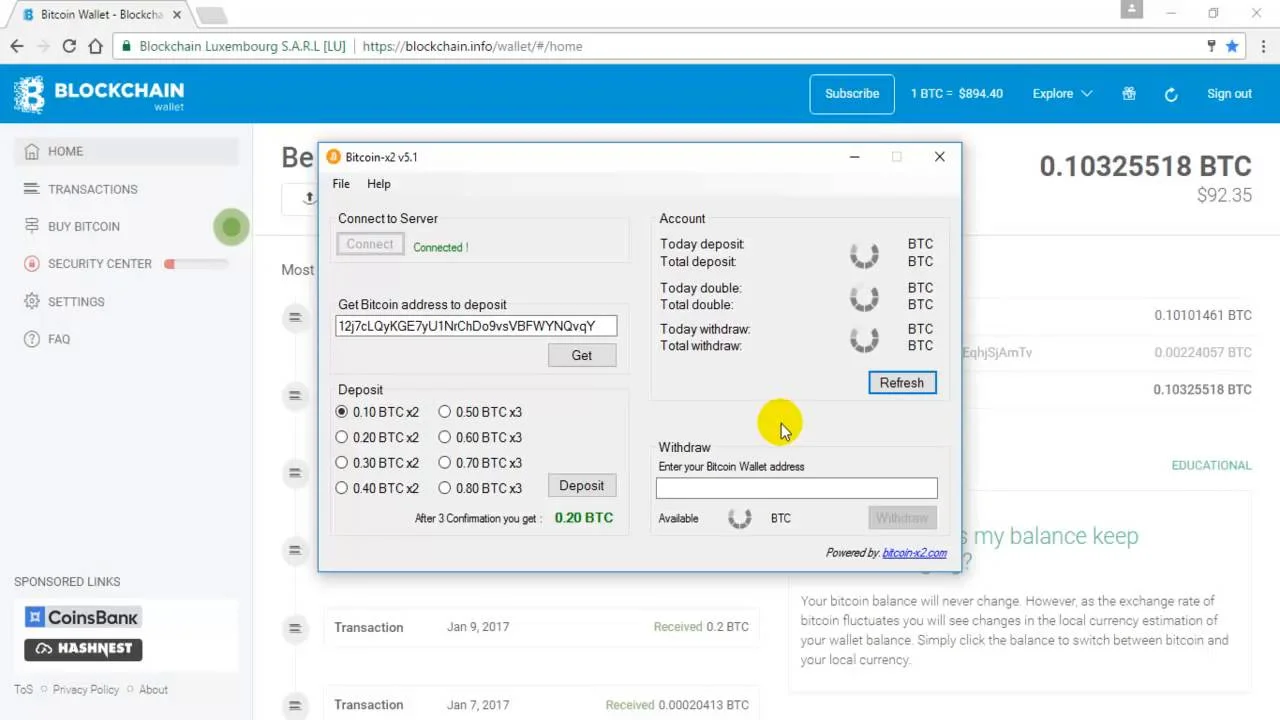
Task: Open the CoinsBank sponsored link
Action: point(82,617)
